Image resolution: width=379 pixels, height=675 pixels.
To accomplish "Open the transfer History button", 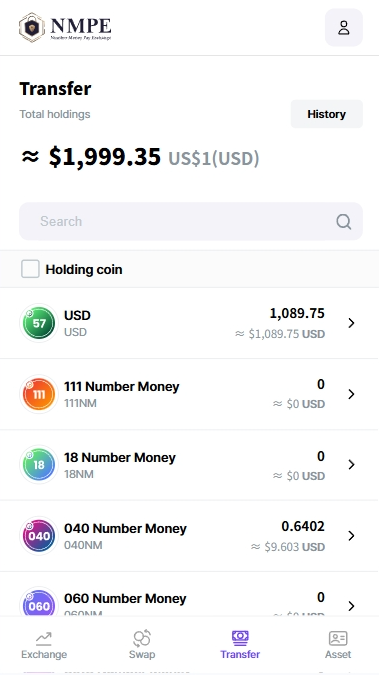I will (x=326, y=114).
